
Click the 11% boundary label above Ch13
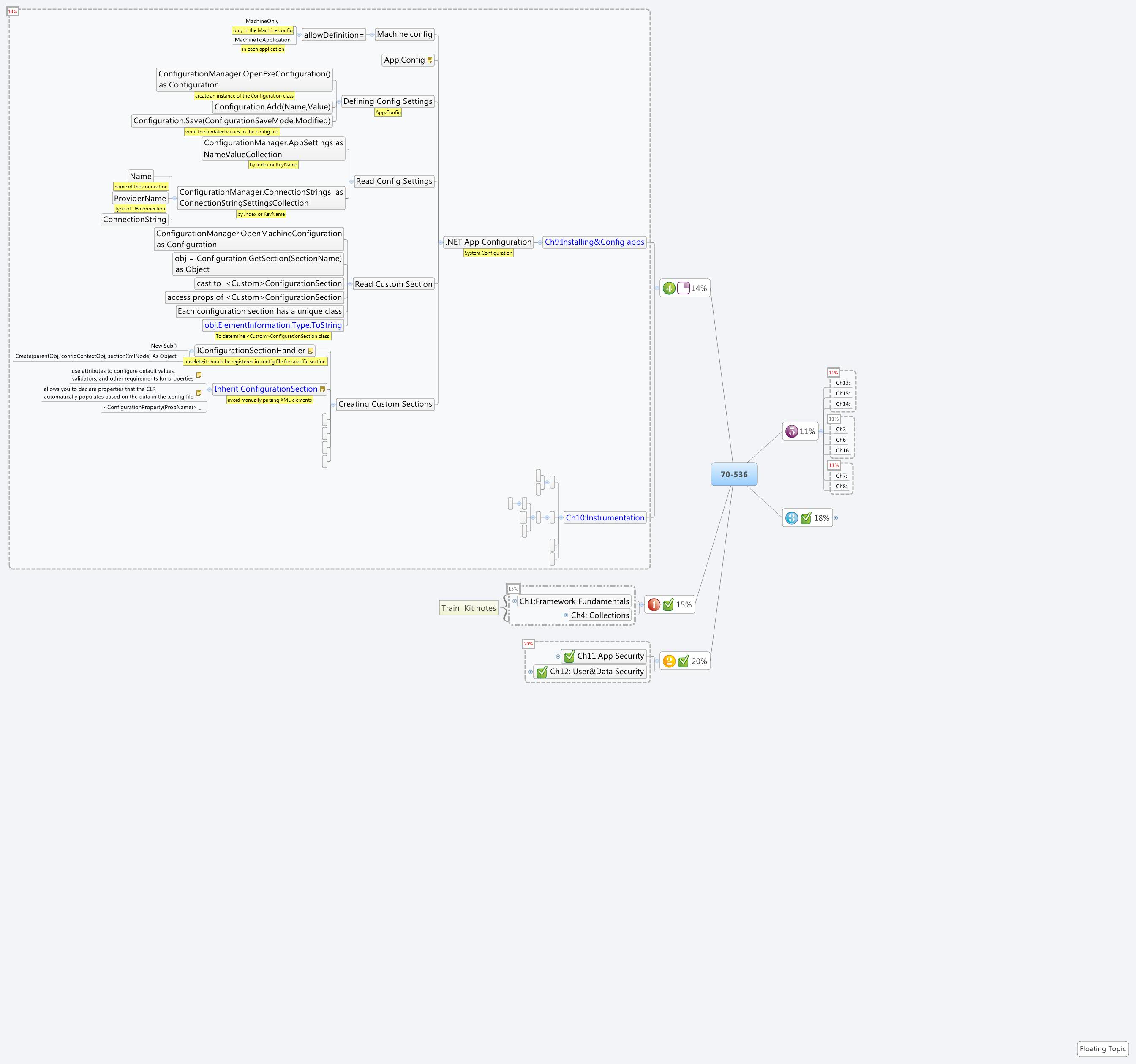[833, 373]
